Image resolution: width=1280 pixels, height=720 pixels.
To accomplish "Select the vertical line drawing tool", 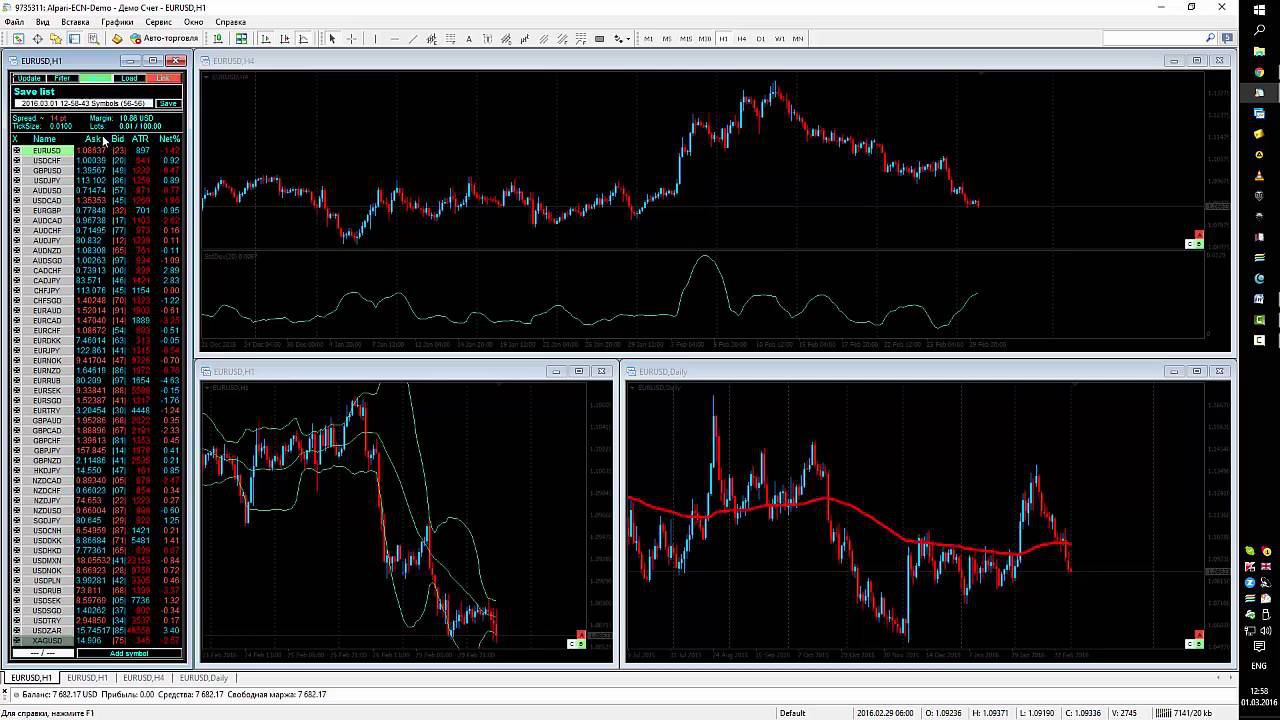I will point(375,38).
